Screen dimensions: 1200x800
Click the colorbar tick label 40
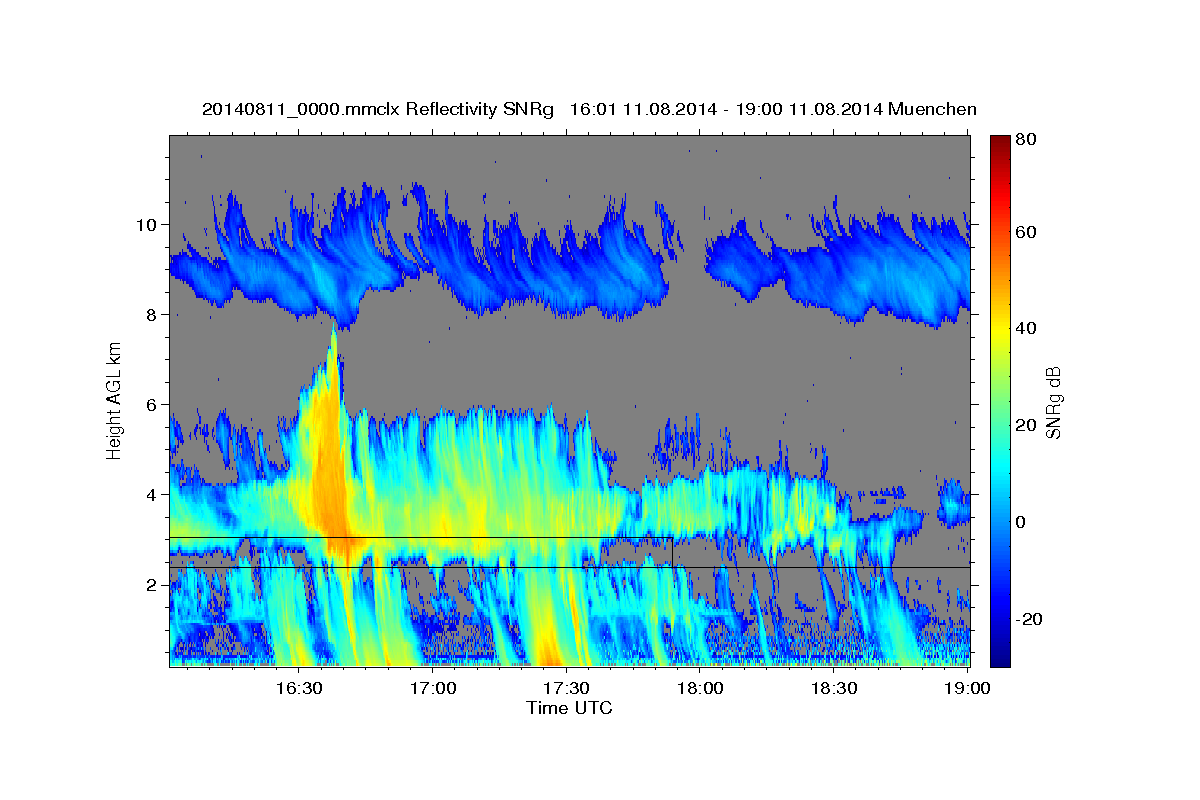tap(1025, 327)
